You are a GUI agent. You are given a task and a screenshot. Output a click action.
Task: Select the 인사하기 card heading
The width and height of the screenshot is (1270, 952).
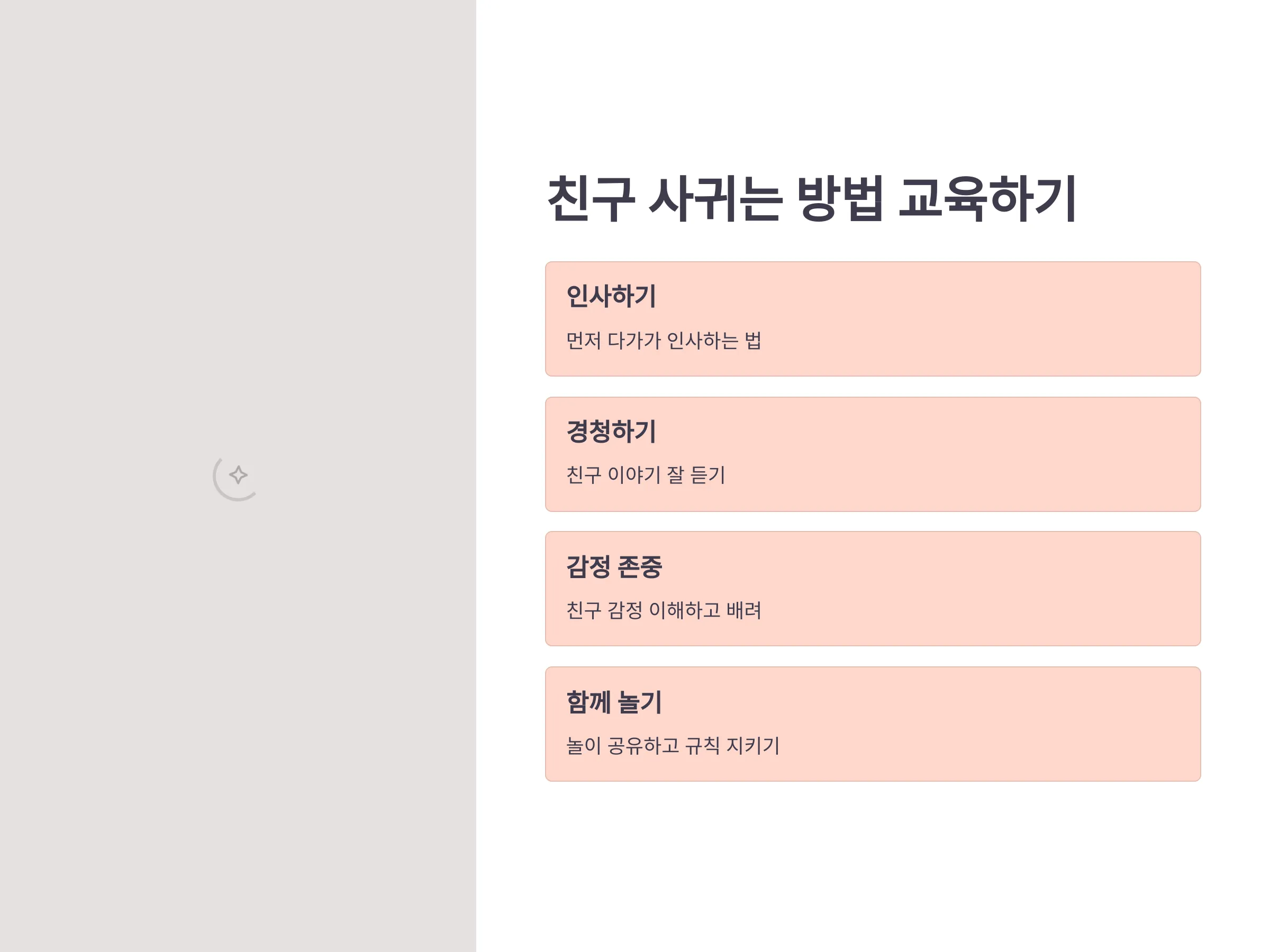coord(611,296)
